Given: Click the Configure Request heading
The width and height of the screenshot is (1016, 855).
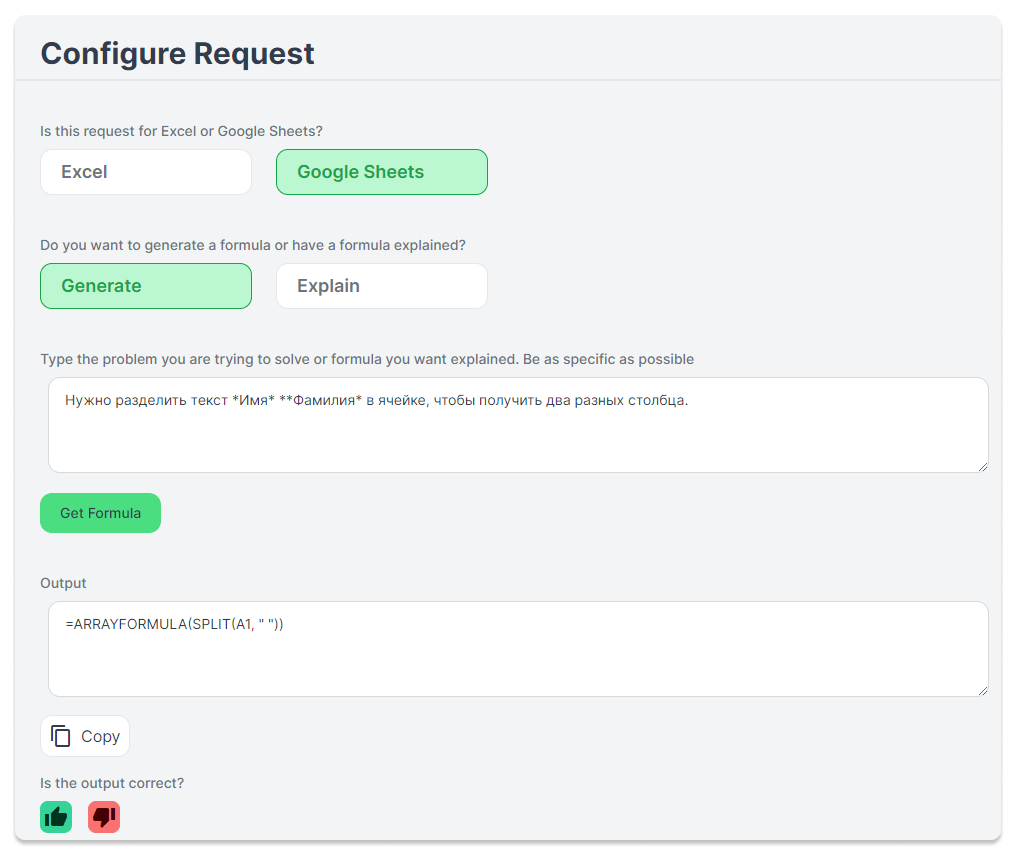Looking at the screenshot, I should coord(177,53).
